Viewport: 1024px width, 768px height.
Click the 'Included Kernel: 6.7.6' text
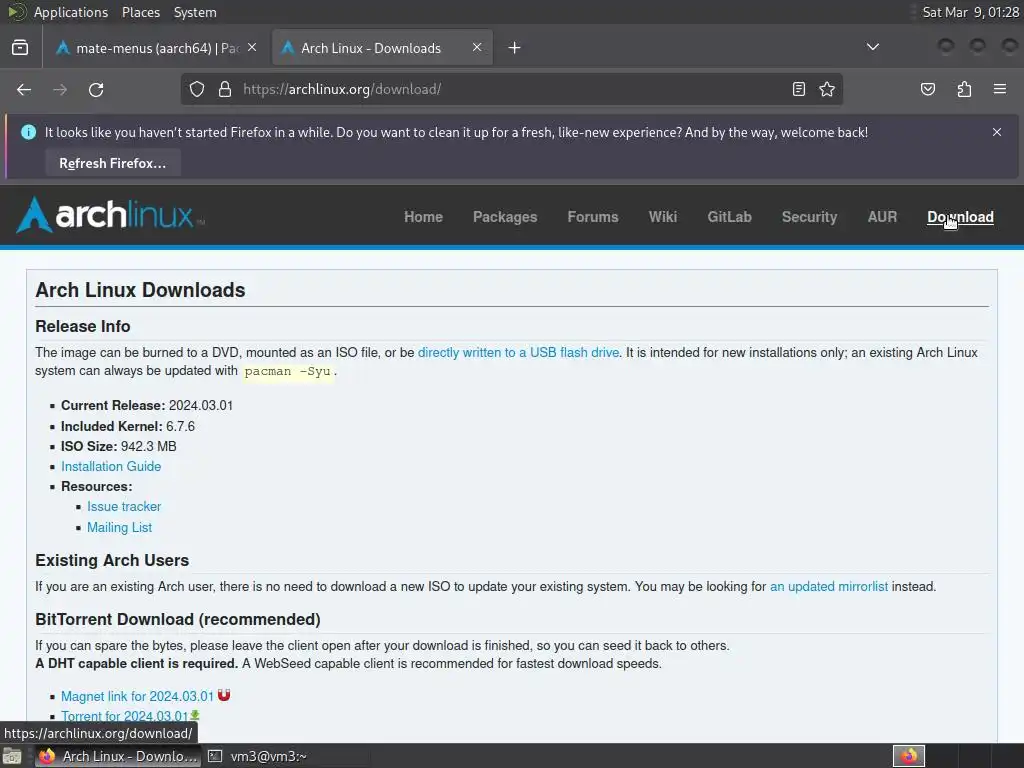click(128, 426)
